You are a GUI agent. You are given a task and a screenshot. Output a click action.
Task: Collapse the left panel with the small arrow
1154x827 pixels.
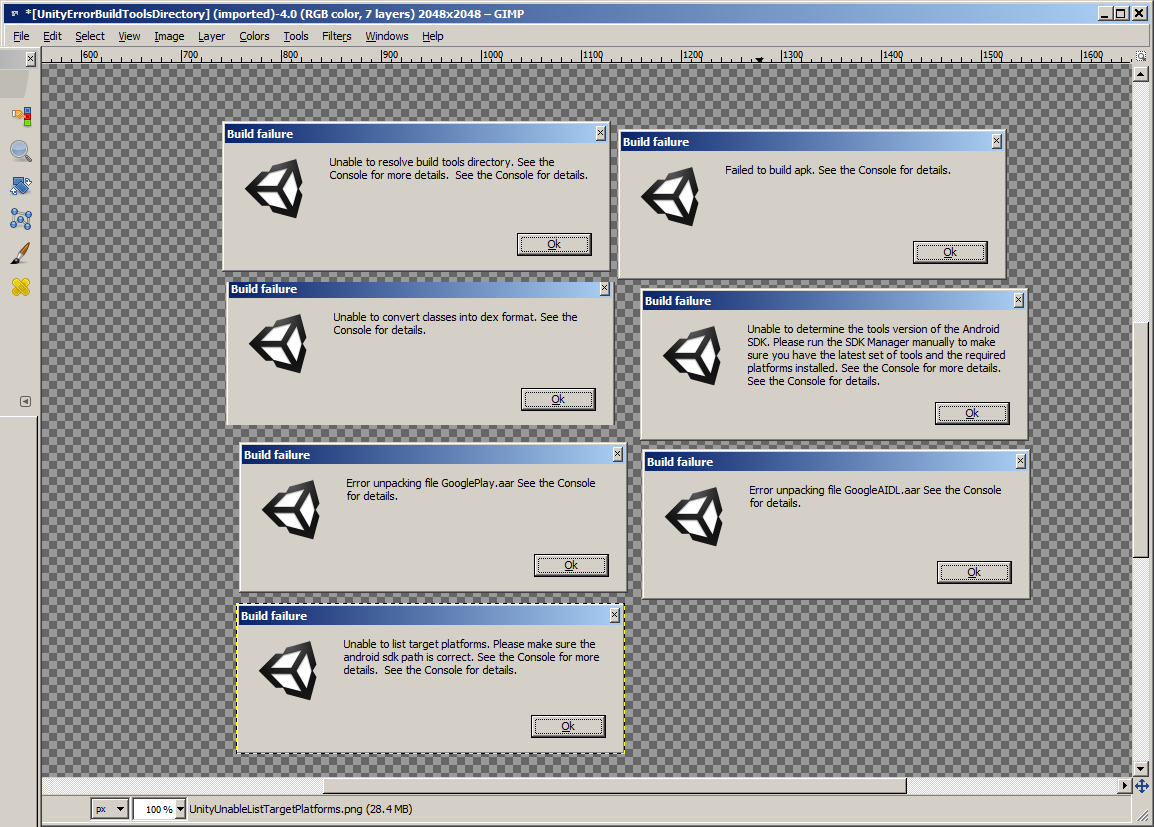point(24,401)
